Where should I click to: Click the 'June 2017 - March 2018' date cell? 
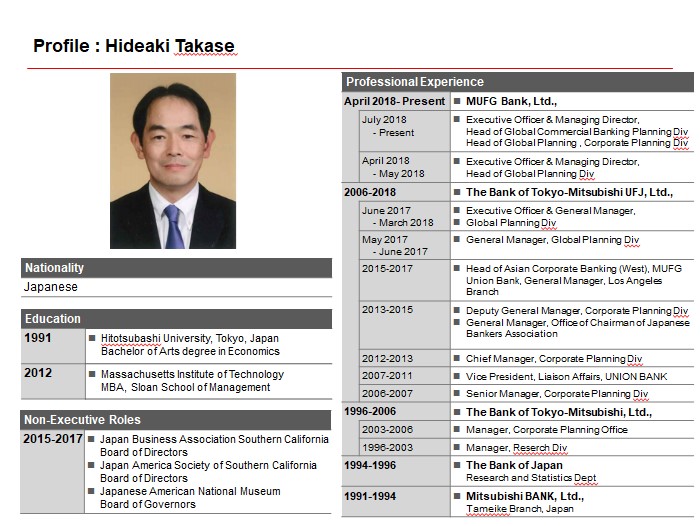click(404, 217)
